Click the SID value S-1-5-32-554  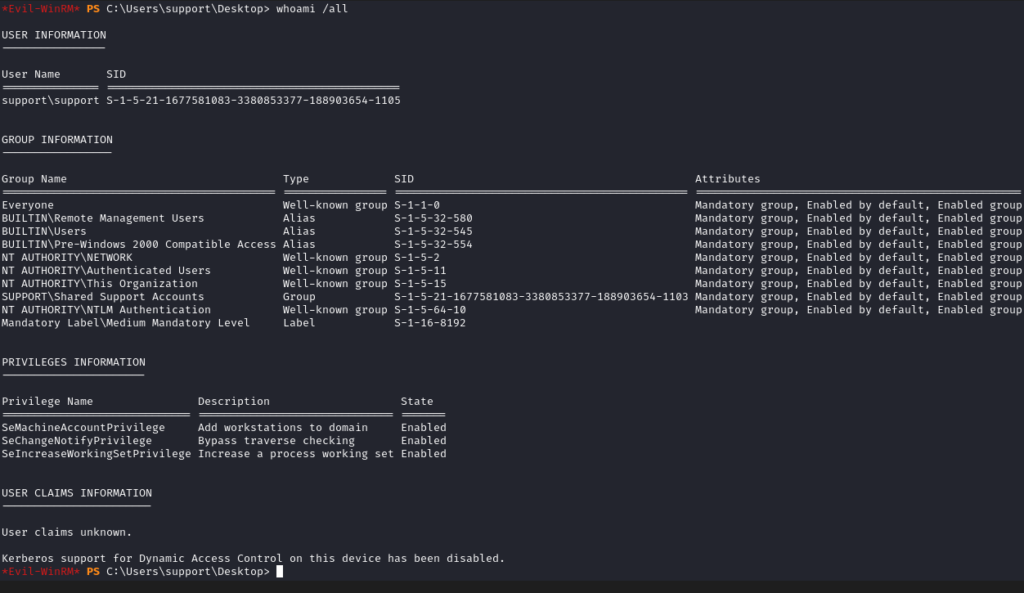[433, 244]
